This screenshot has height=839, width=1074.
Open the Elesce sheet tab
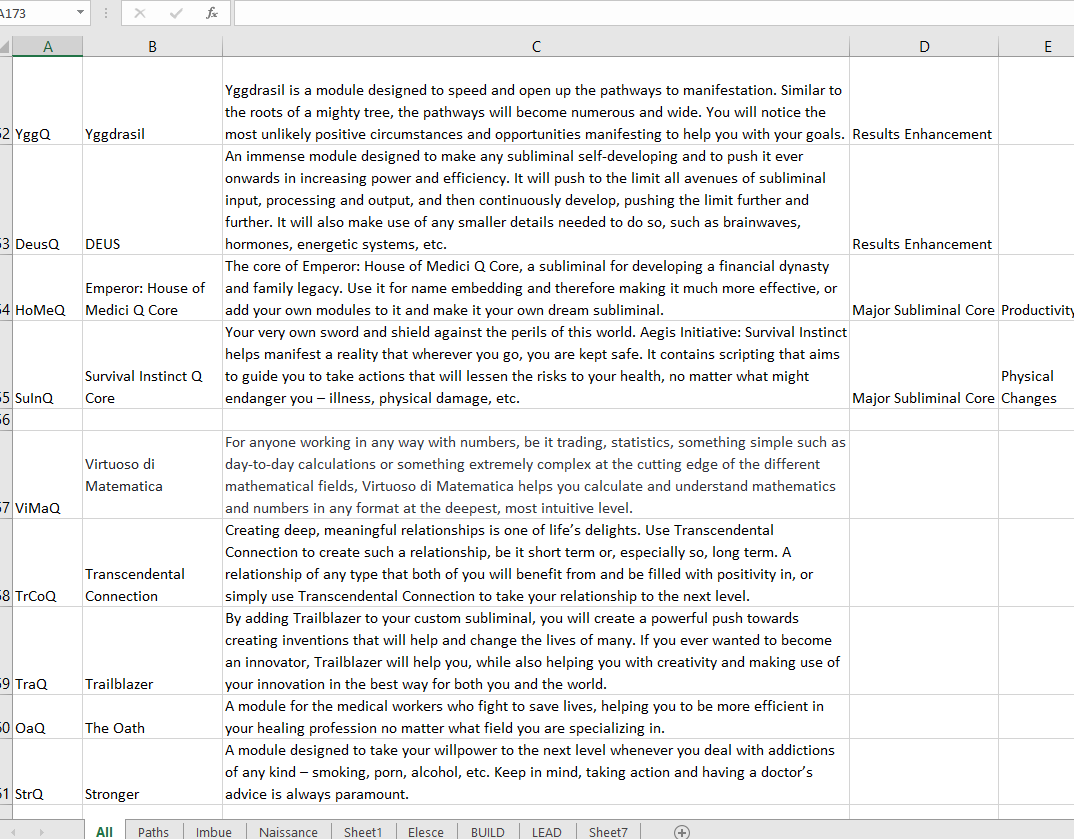[x=425, y=831]
